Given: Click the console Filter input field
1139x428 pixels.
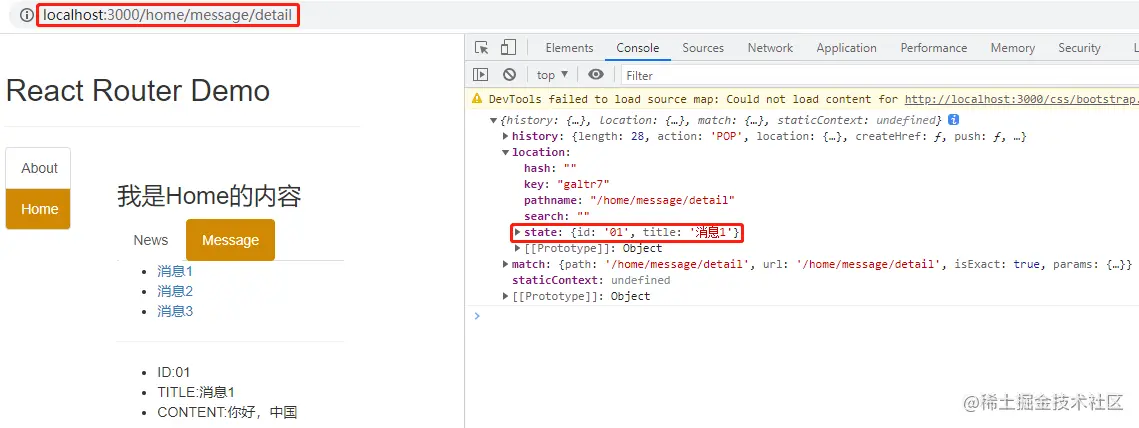Looking at the screenshot, I should [x=879, y=76].
